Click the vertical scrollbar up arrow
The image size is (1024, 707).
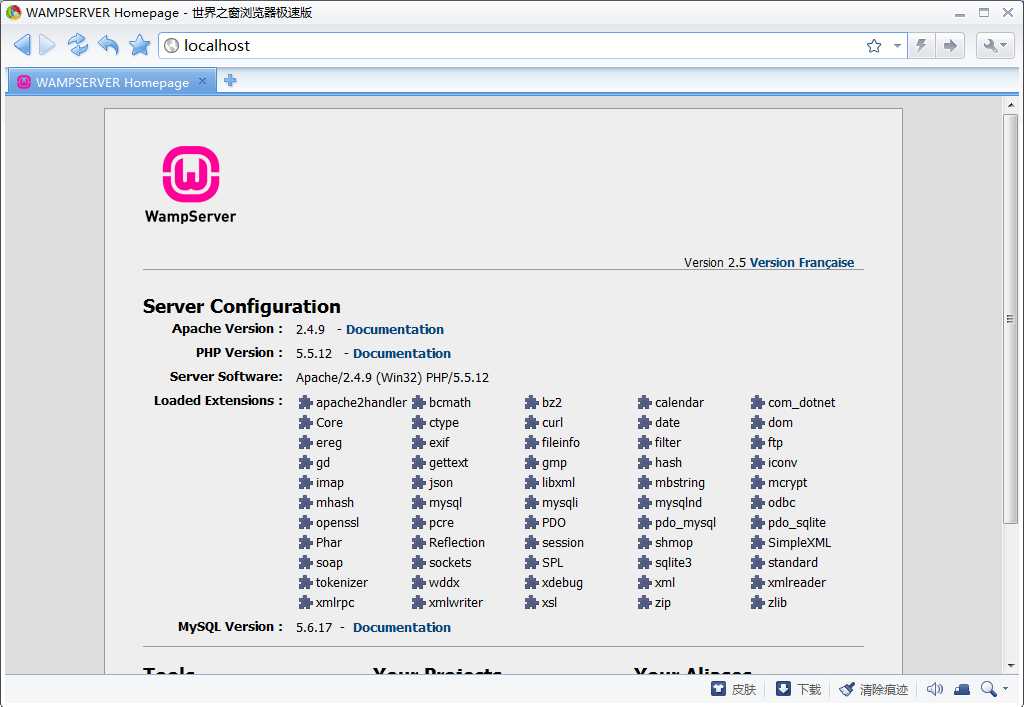[1011, 104]
